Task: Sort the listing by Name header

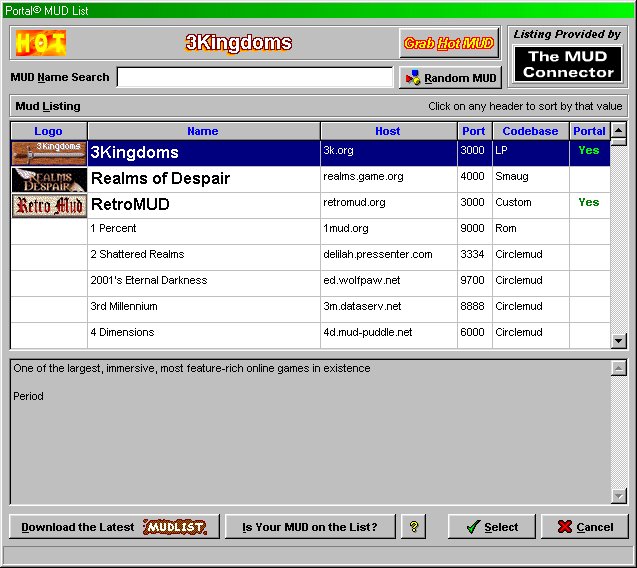Action: pos(204,131)
